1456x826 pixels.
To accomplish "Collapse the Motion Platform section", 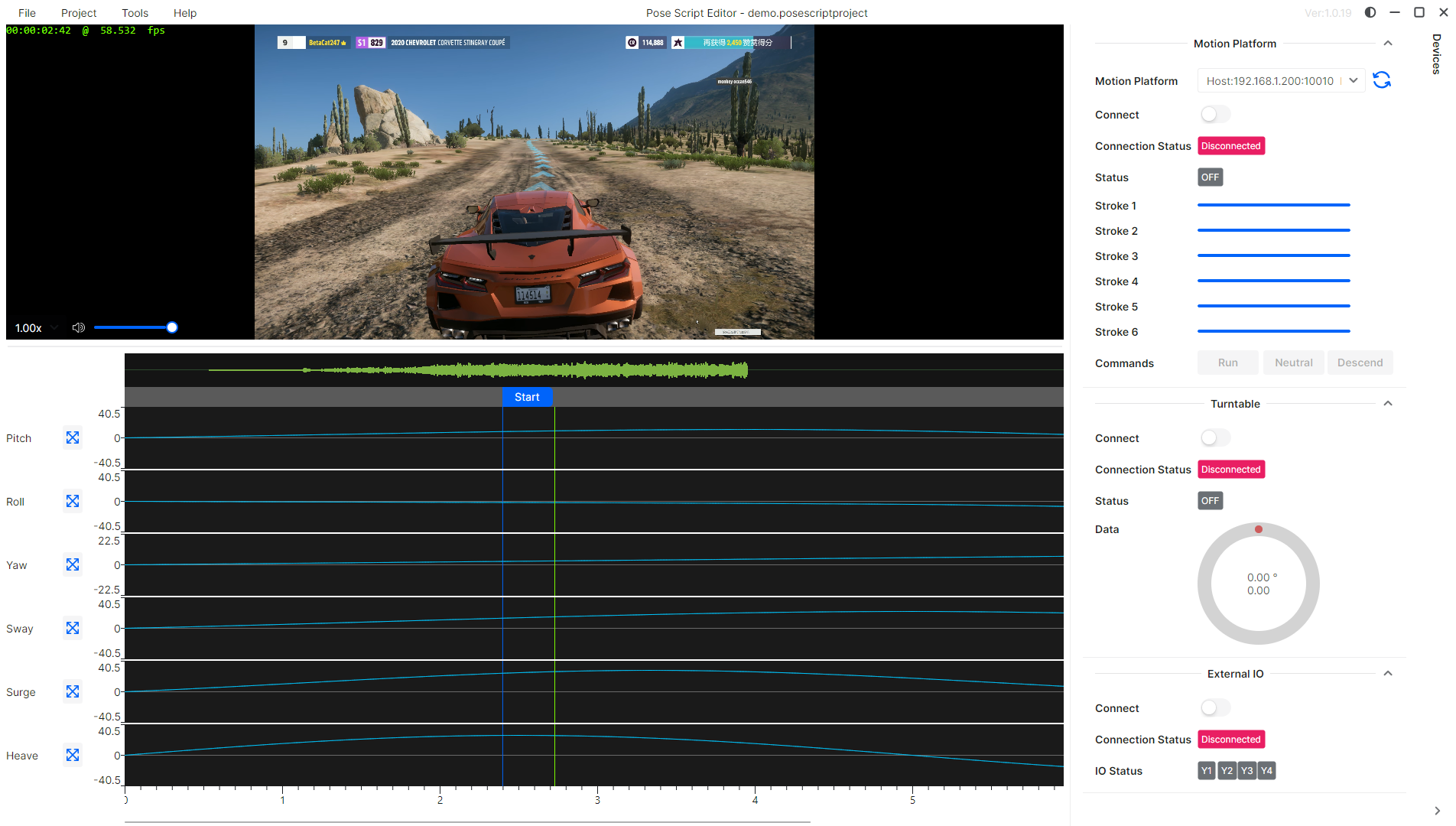I will click(1388, 44).
